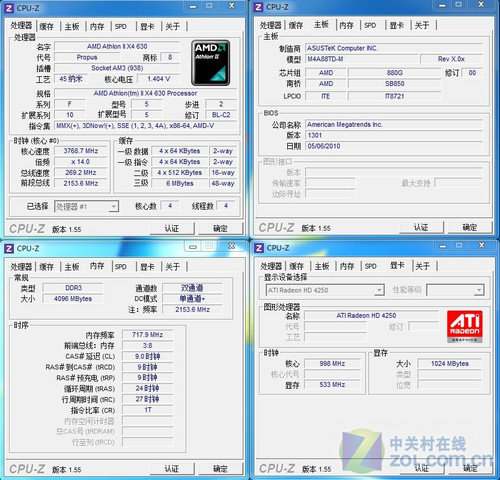This screenshot has height=480, width=500.
Task: Click 认证 button in mainboard window
Action: pyautogui.click(x=421, y=227)
